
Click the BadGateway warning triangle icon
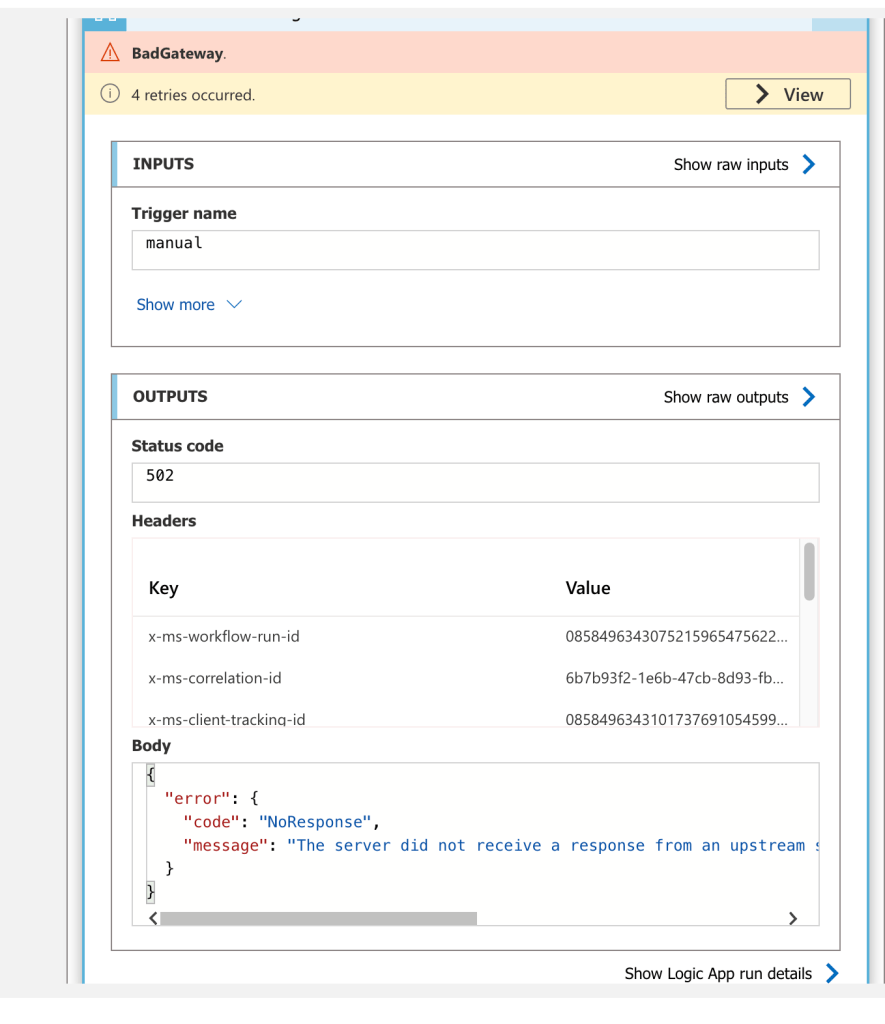coord(110,52)
